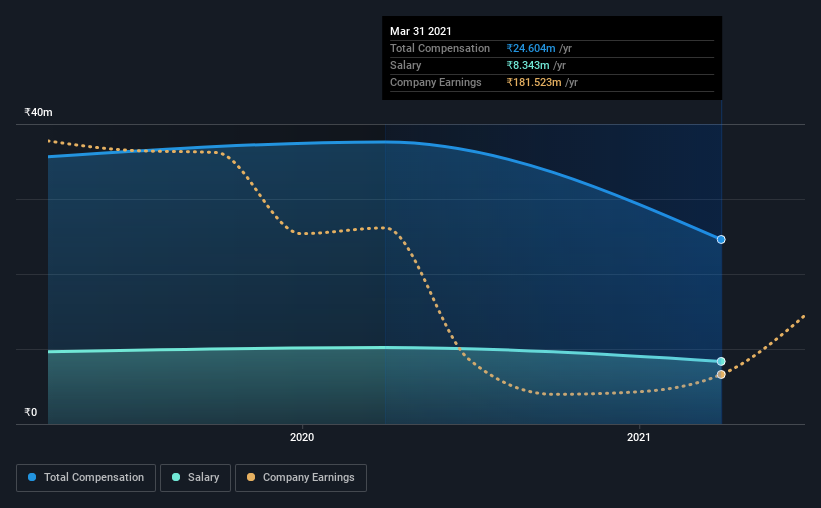
Task: Click the 2020 x-axis label
Action: (302, 437)
